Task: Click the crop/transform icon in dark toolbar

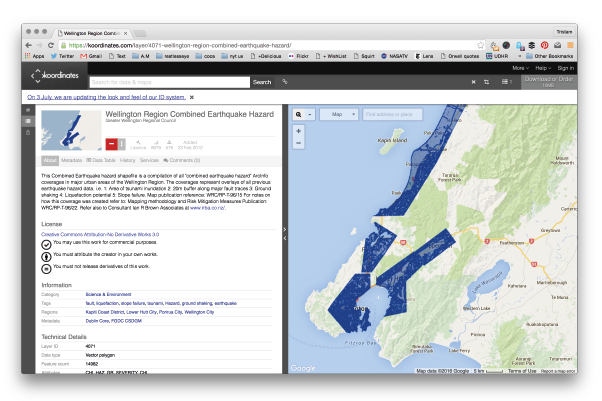Action: click(x=486, y=82)
